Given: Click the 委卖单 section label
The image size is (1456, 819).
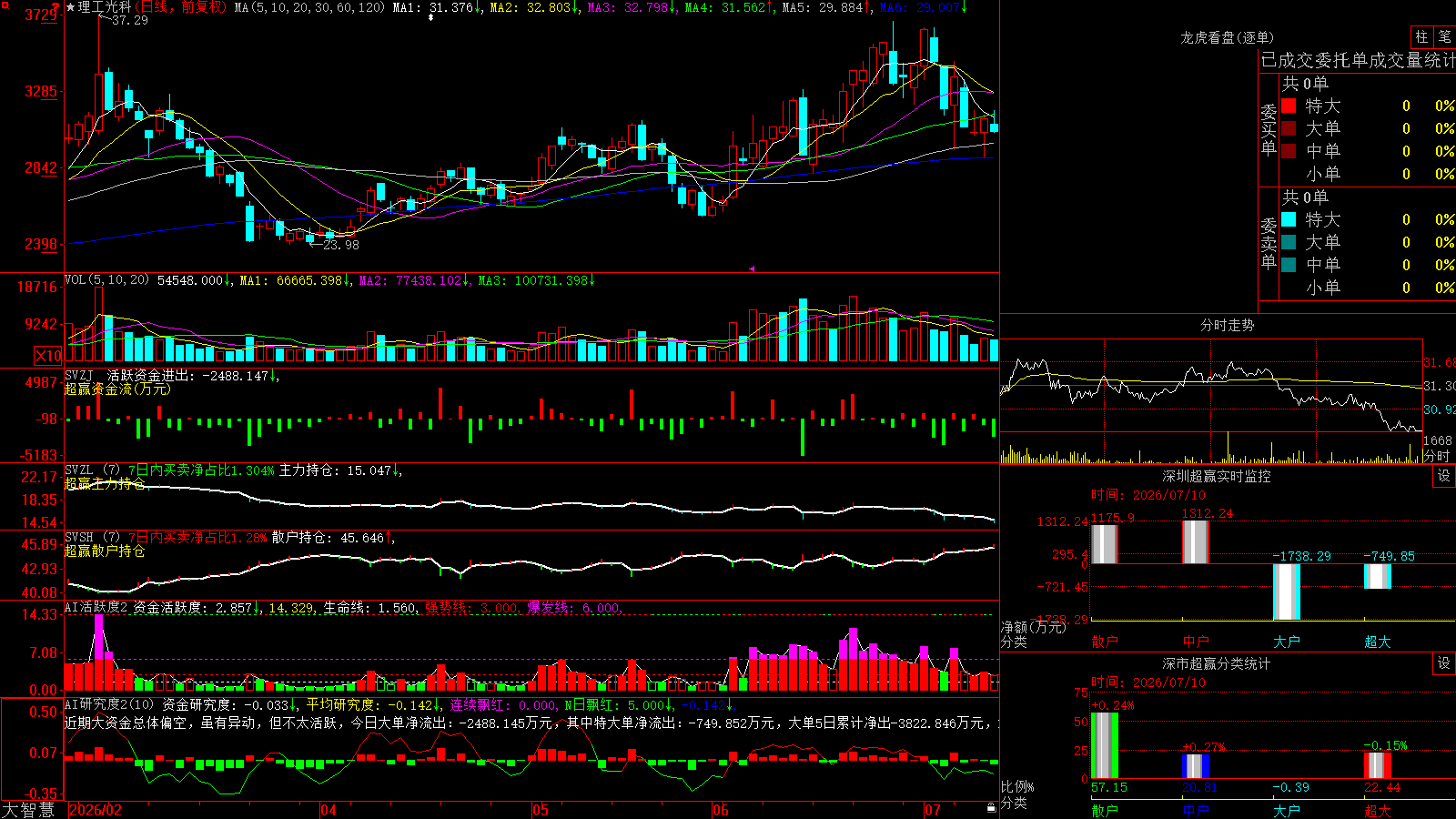Looking at the screenshot, I should (x=1269, y=244).
